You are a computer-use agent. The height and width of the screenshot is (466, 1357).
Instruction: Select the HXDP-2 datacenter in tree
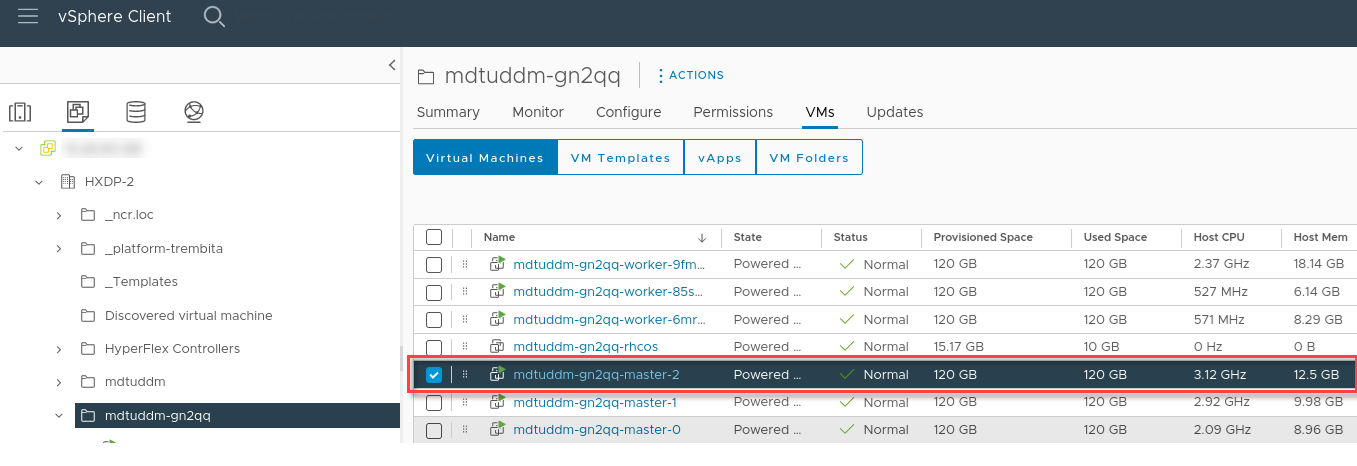tap(109, 182)
